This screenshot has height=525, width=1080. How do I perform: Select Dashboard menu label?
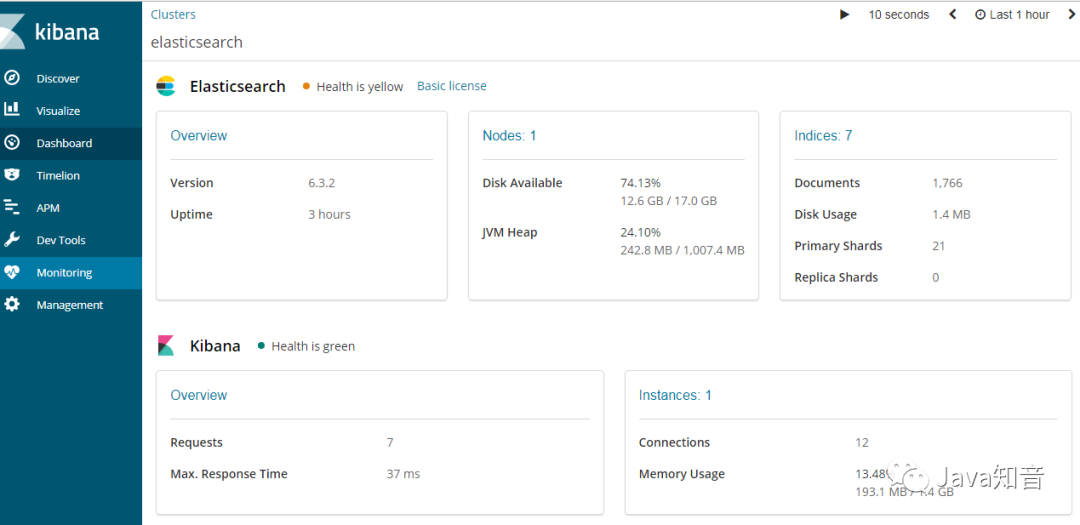click(64, 143)
